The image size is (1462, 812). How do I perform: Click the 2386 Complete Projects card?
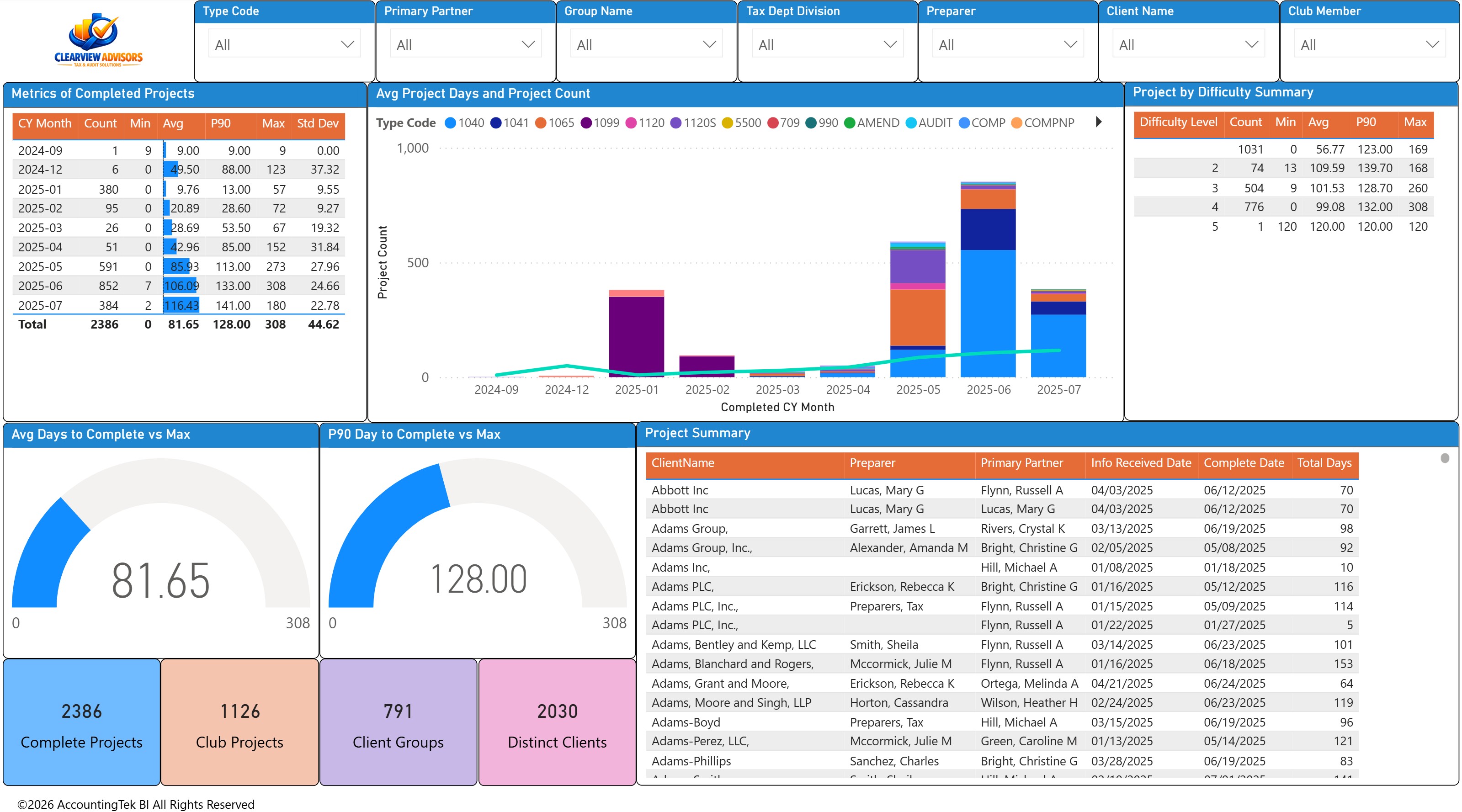82,722
